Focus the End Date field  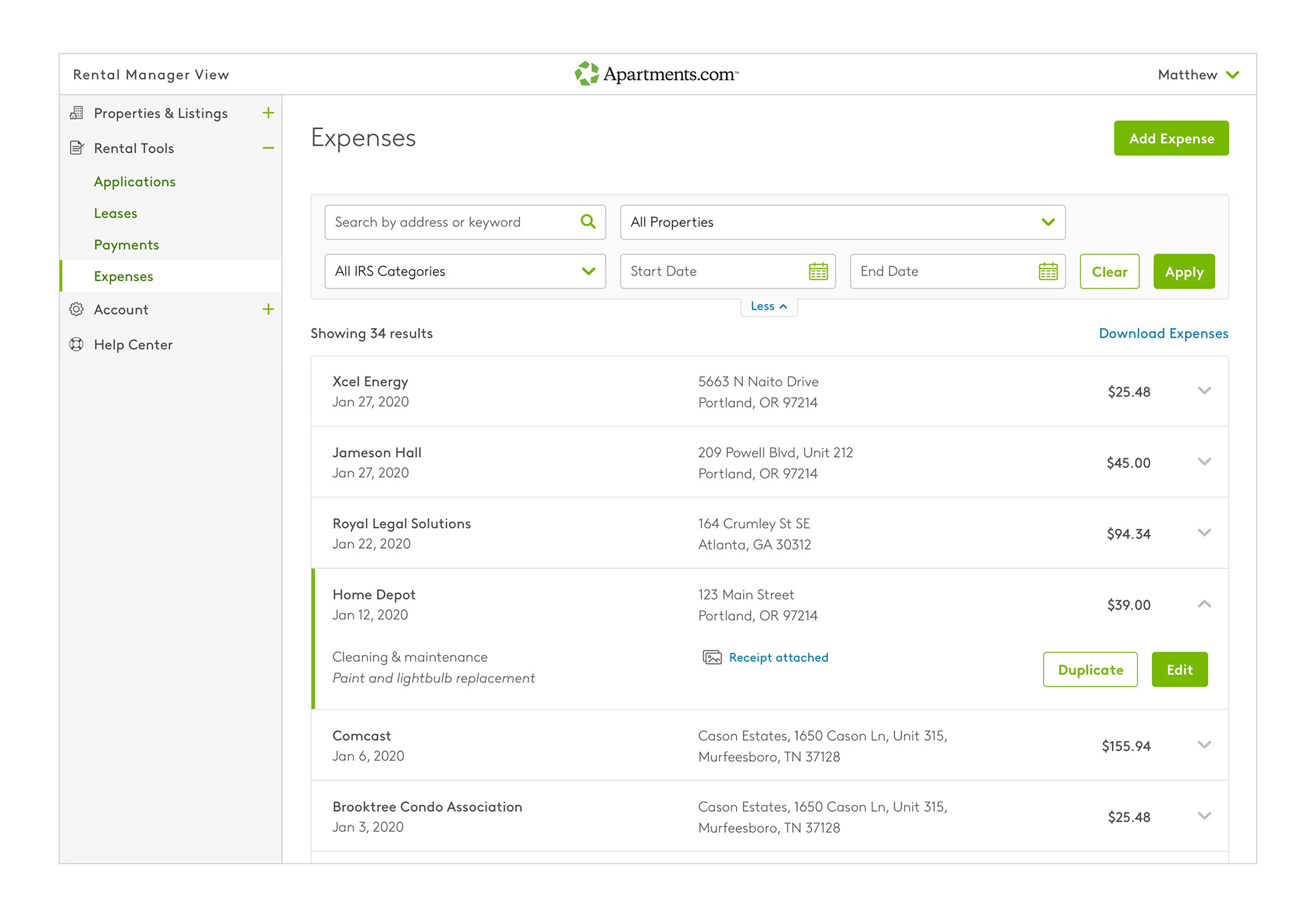point(958,271)
